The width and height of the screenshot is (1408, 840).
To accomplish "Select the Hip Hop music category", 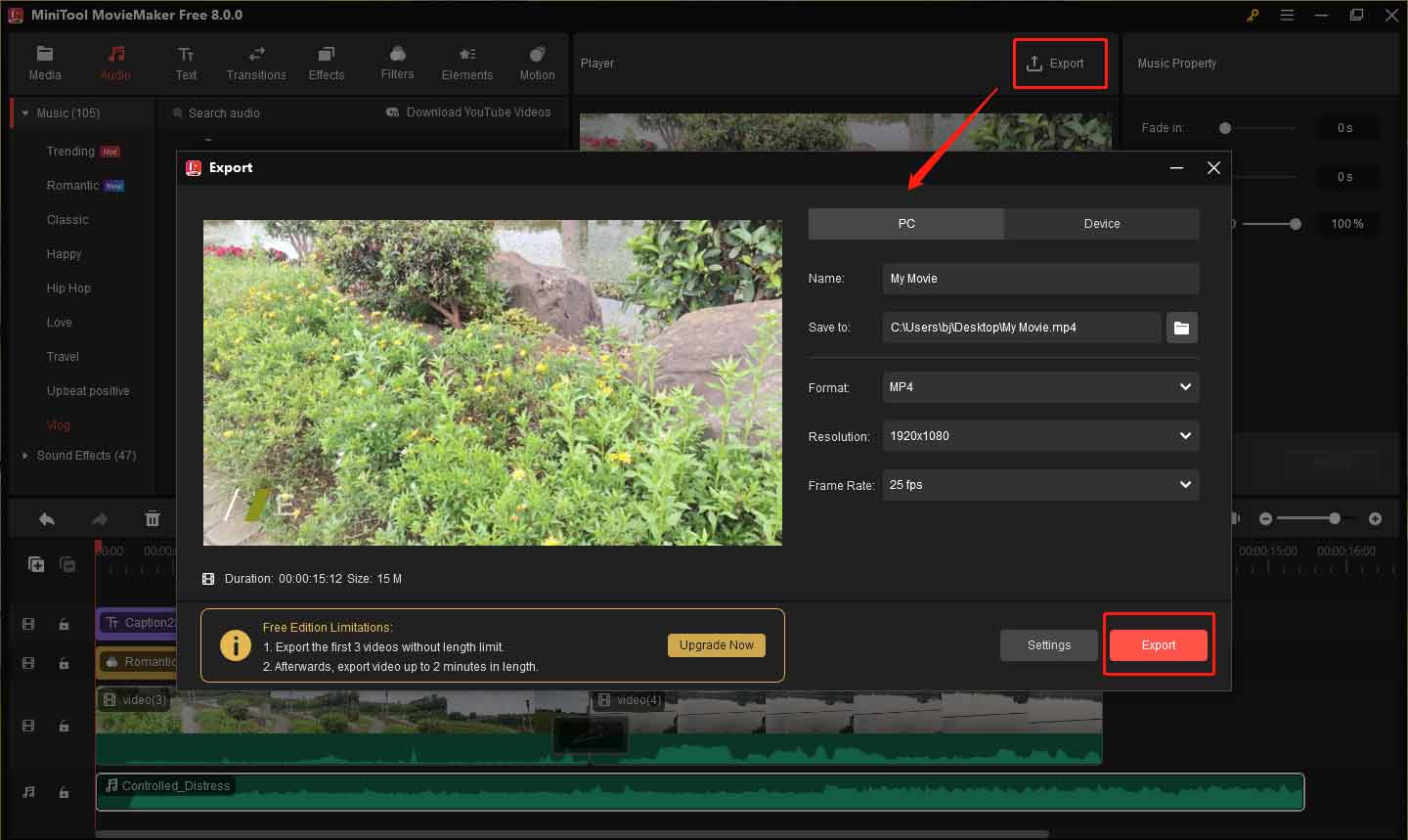I will [68, 288].
